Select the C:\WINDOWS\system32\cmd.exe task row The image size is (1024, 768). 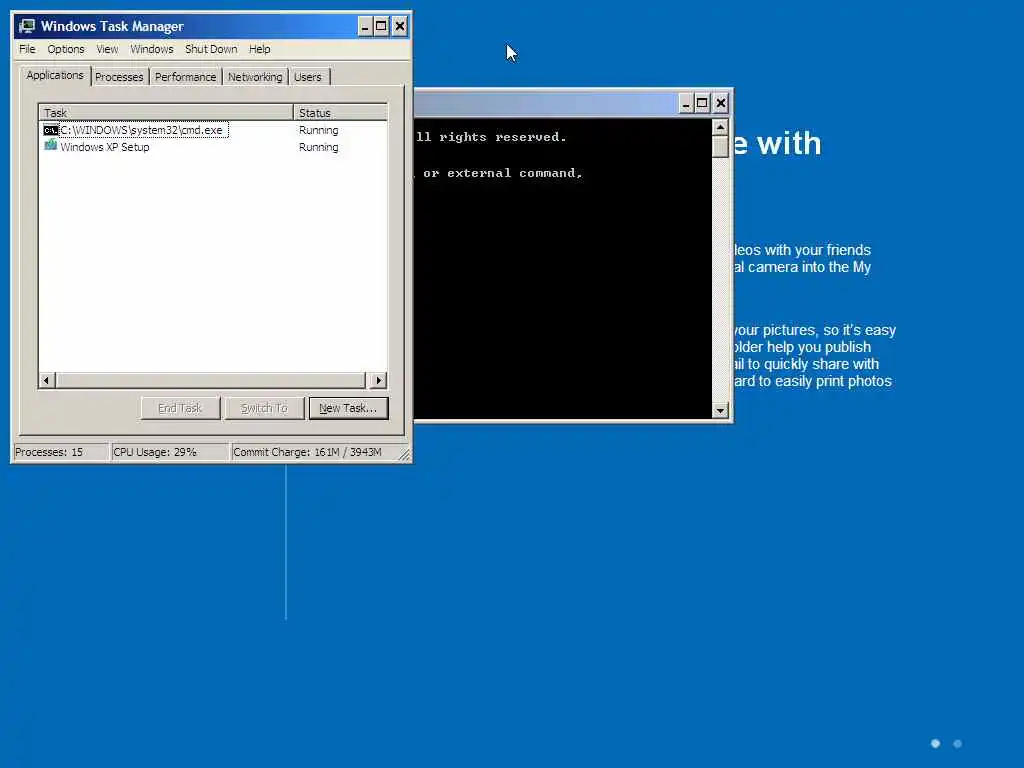(x=213, y=130)
